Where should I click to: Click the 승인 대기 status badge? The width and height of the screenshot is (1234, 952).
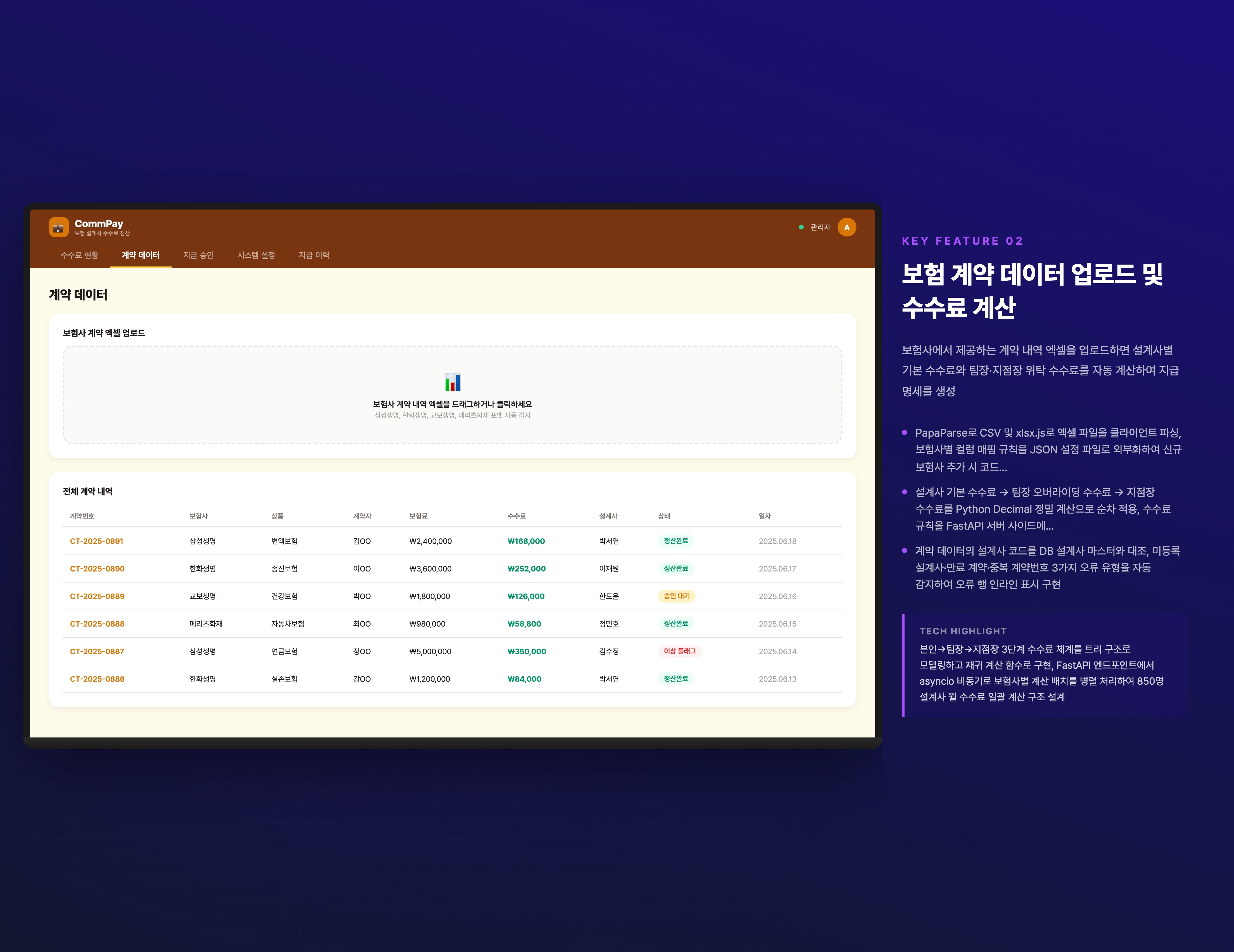tap(676, 596)
